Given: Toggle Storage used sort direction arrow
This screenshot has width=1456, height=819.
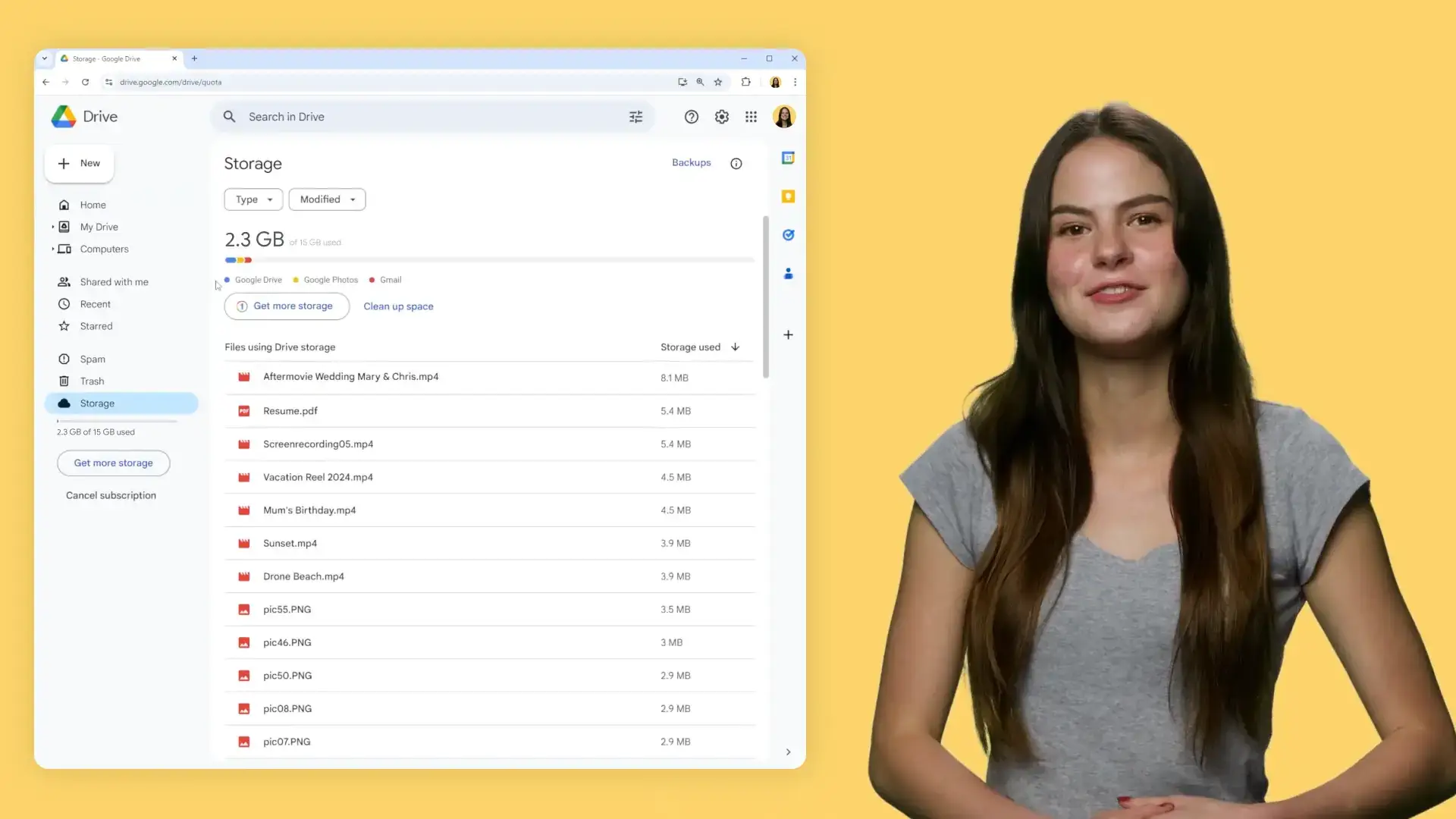Looking at the screenshot, I should click(735, 347).
